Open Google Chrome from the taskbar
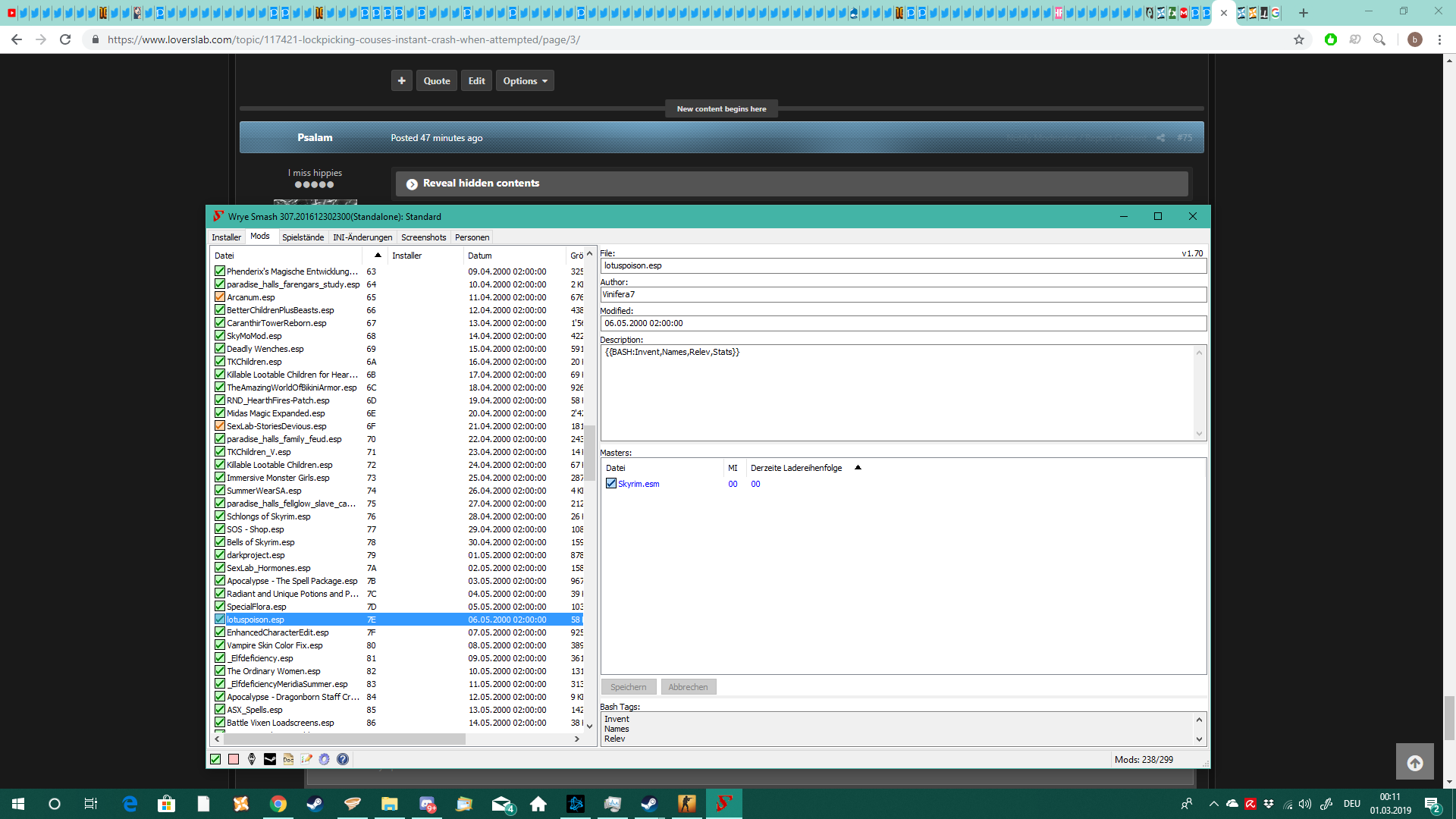This screenshot has width=1456, height=819. point(278,804)
